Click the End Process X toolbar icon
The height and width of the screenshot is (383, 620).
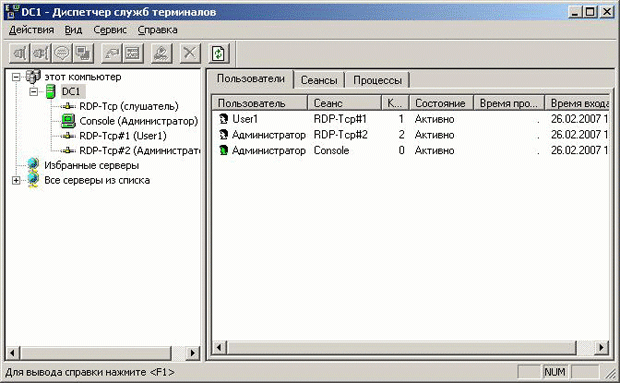[190, 53]
